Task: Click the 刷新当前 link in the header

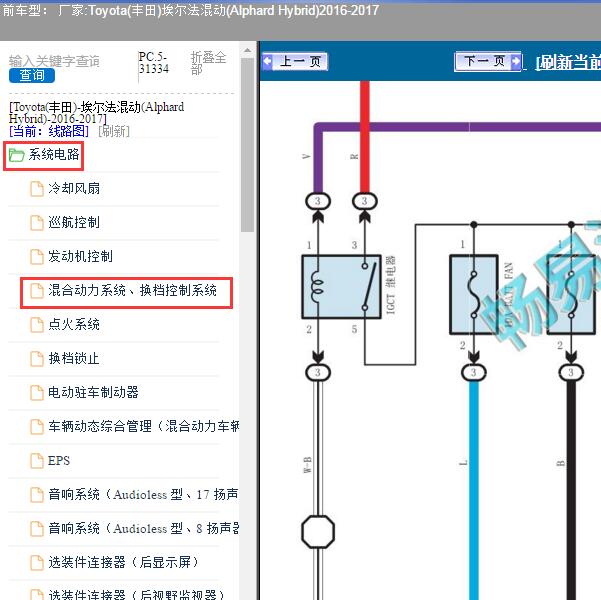Action: (568, 62)
